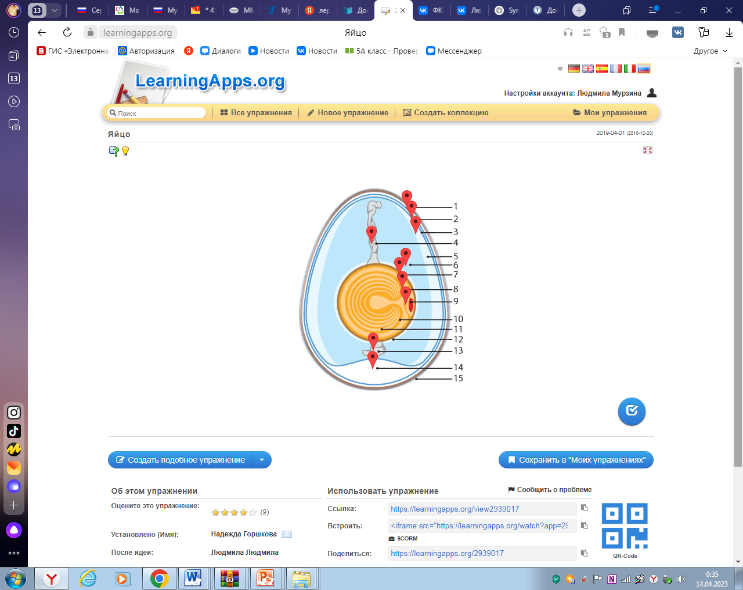Expand the Другое bookmarks folder
The image size is (743, 590).
(x=710, y=50)
